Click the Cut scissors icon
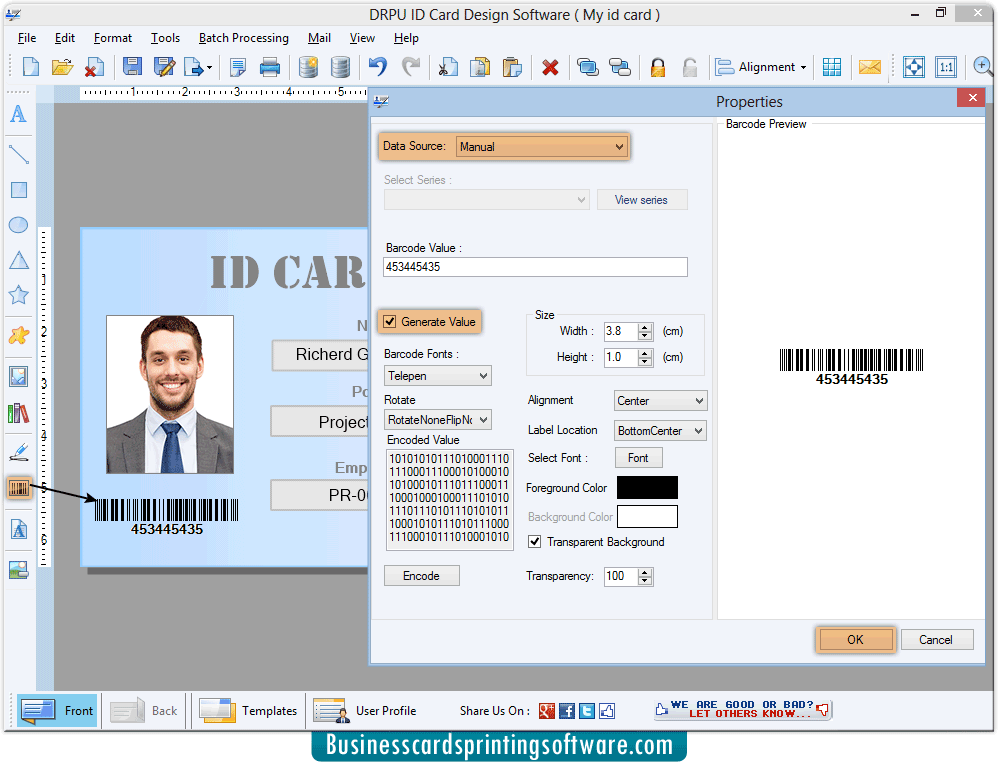The height and width of the screenshot is (762, 998). (x=448, y=67)
